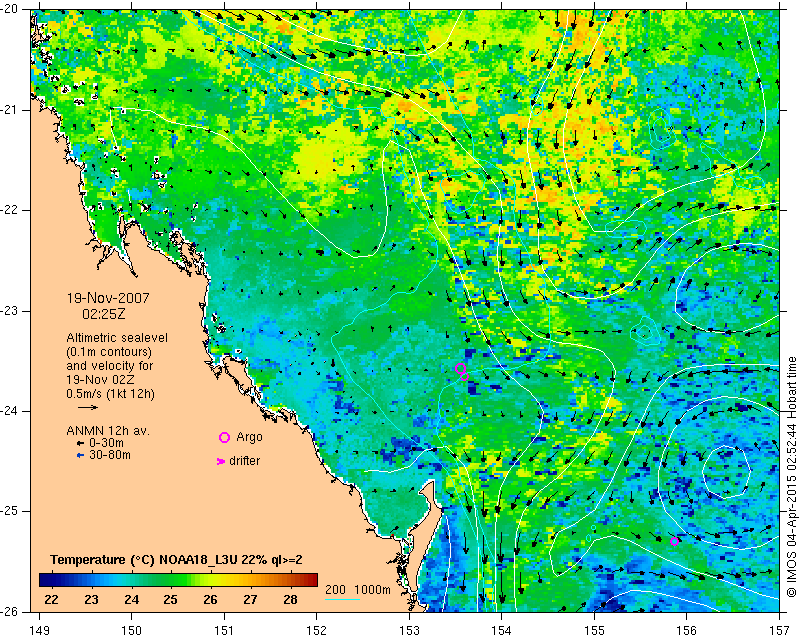The image size is (800, 640).
Task: Click the colorbar tick label 26
Action: 210,599
